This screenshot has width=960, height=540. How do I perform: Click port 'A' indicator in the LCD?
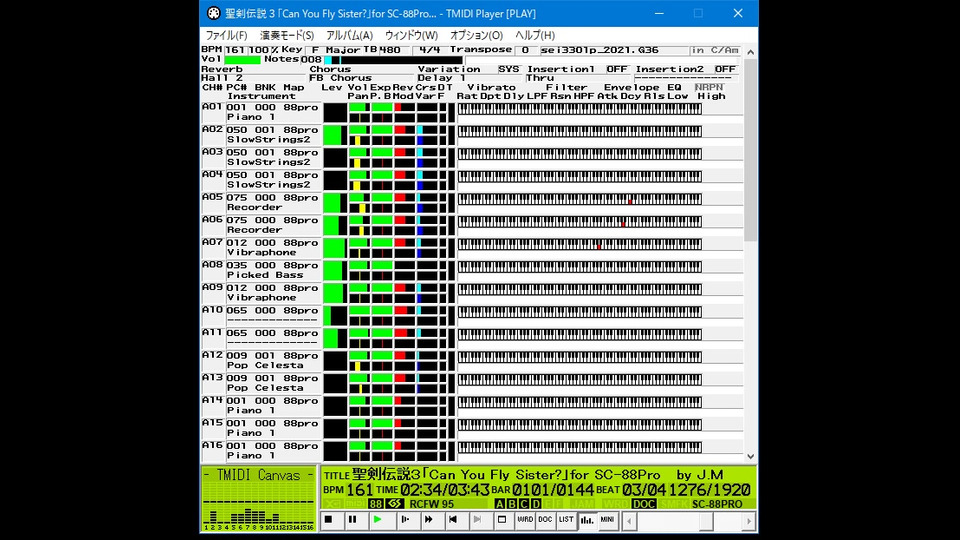[500, 504]
